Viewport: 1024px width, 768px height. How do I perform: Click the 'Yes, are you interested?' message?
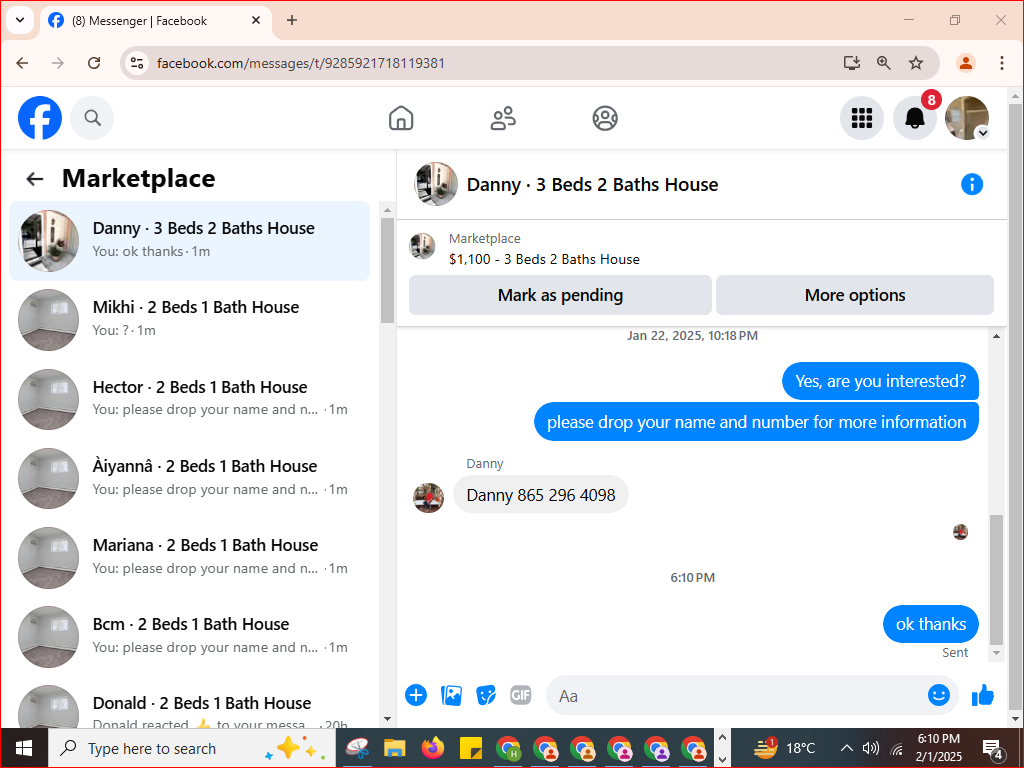[880, 381]
